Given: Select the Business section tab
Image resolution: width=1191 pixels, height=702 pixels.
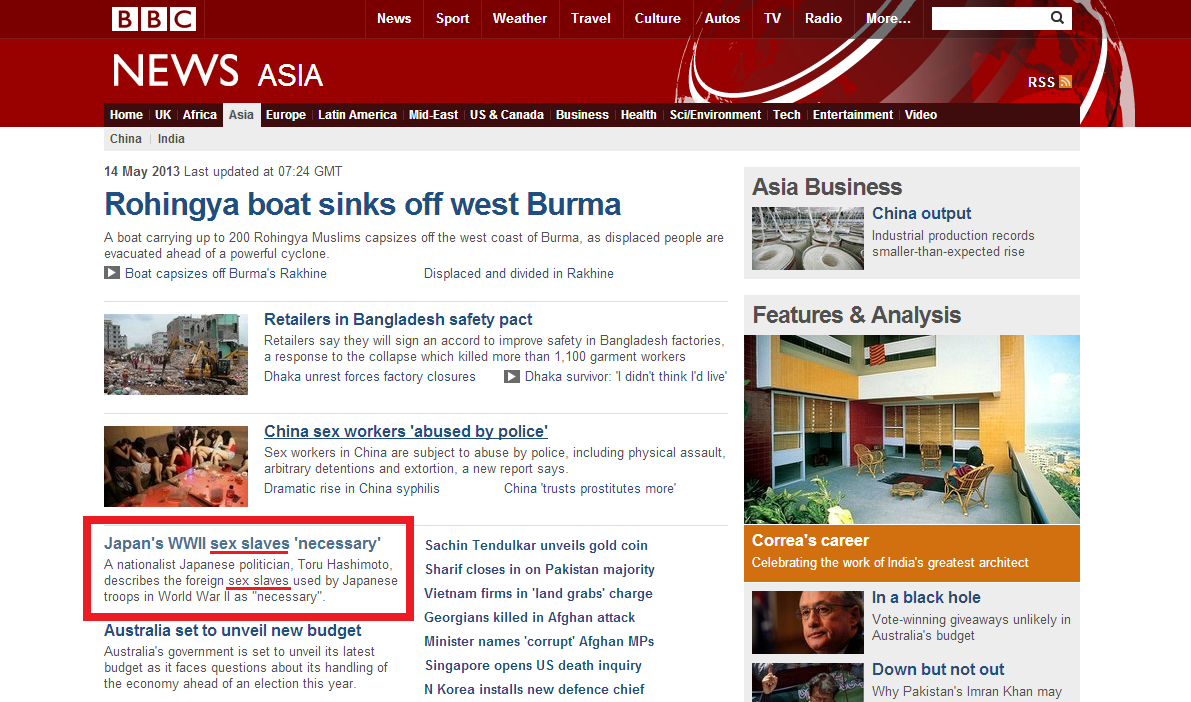Looking at the screenshot, I should click(x=582, y=115).
